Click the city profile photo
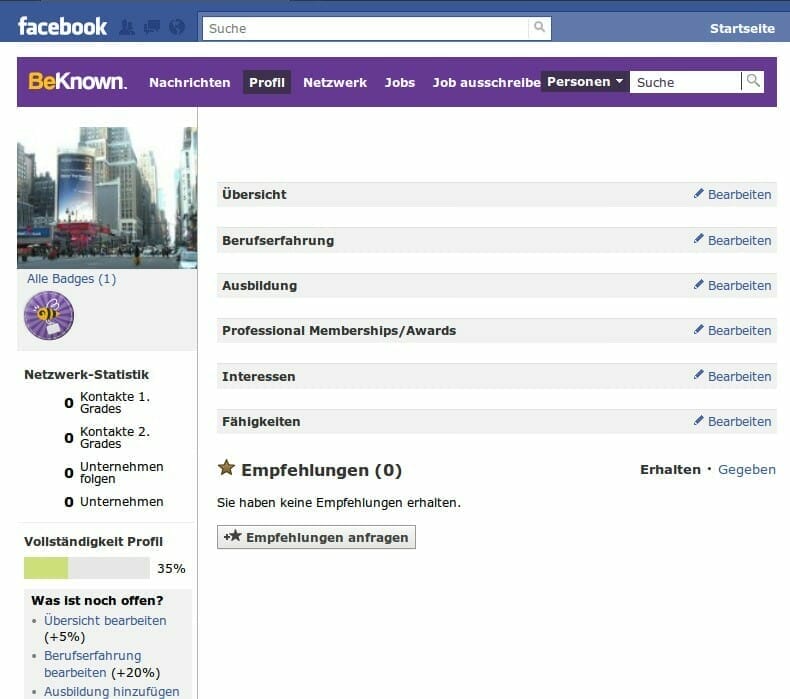This screenshot has width=790, height=699. click(106, 197)
